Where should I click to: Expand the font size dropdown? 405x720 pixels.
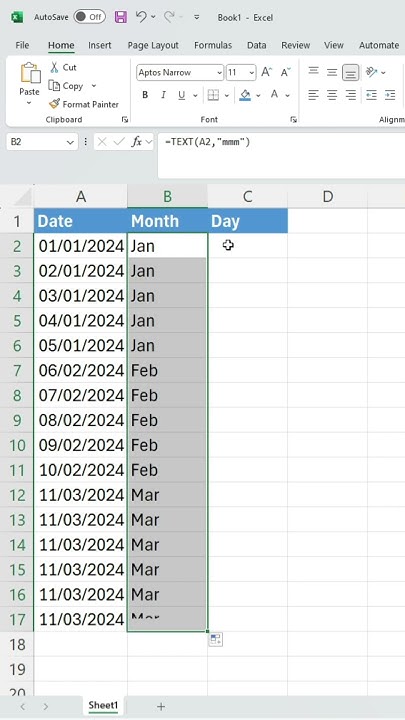[252, 73]
